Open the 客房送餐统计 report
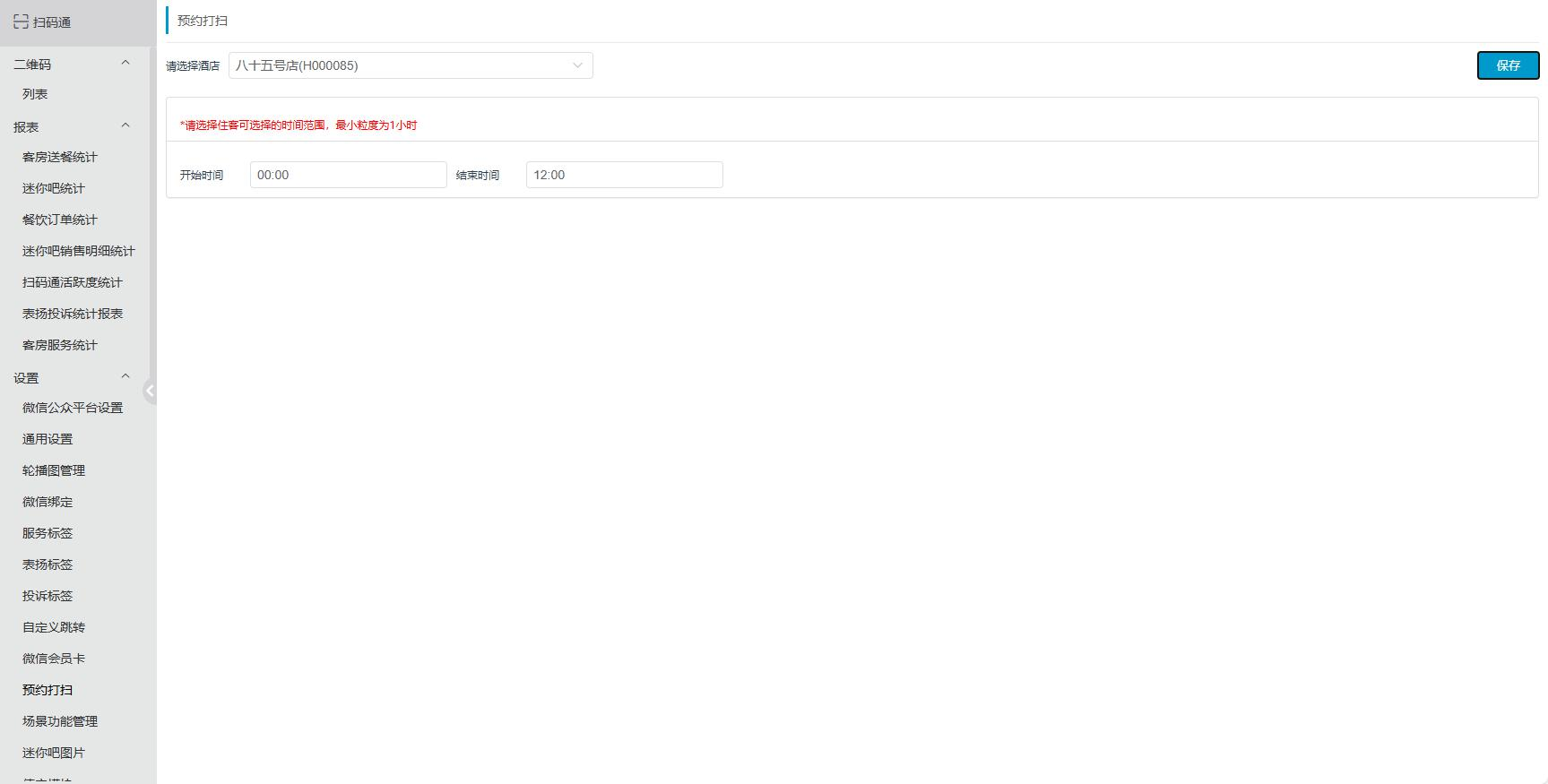Screen dimensions: 1548x784 [x=60, y=157]
